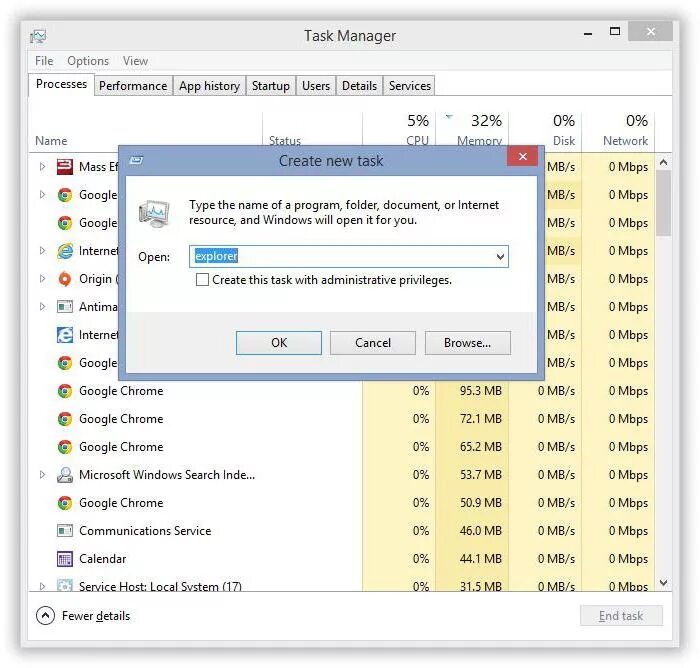Sort by the Name column header
The height and width of the screenshot is (668, 700).
(51, 141)
